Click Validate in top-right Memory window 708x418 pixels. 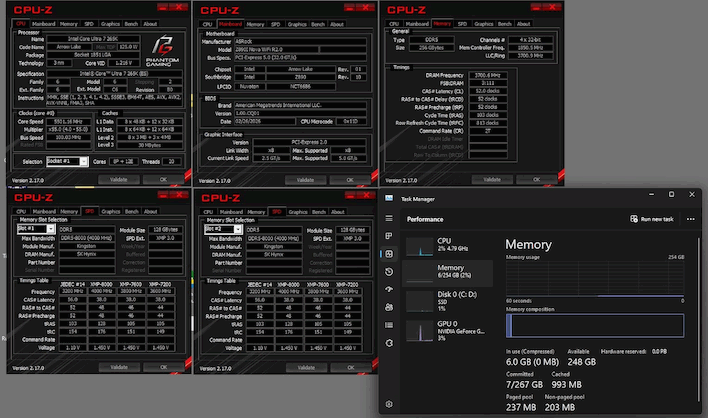[x=492, y=180]
